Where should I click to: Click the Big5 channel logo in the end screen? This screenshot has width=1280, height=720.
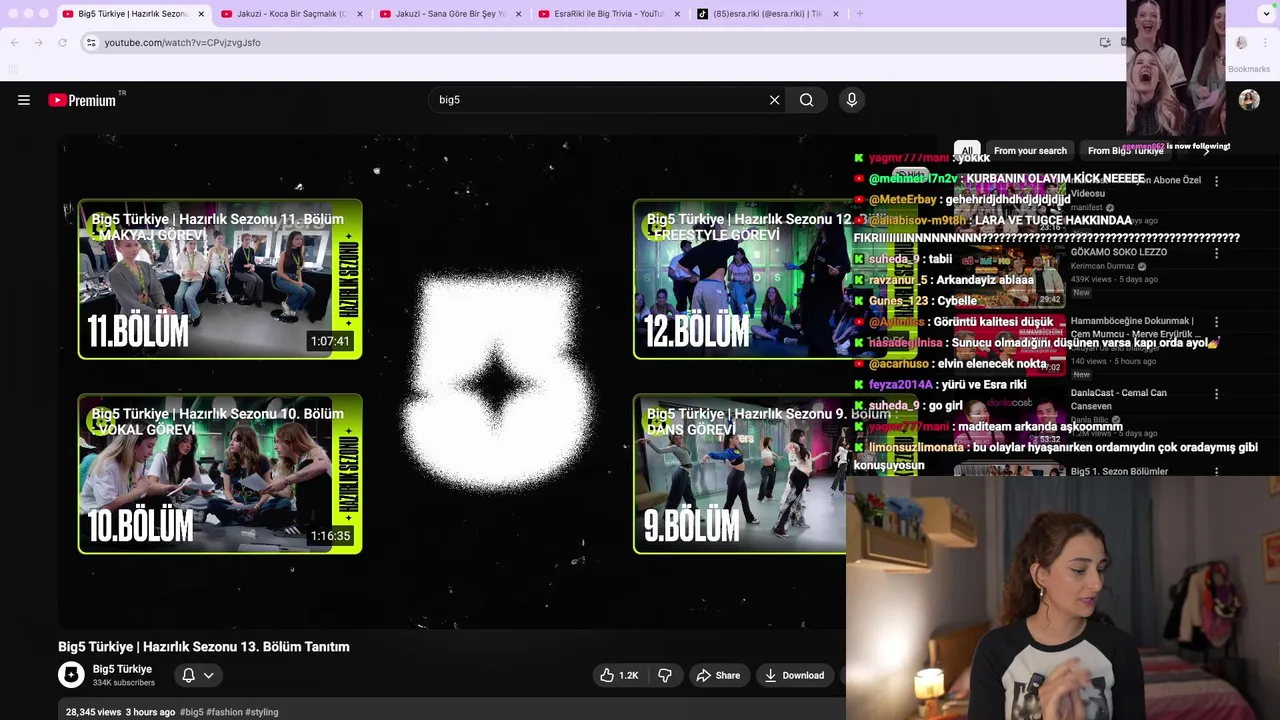coord(497,385)
